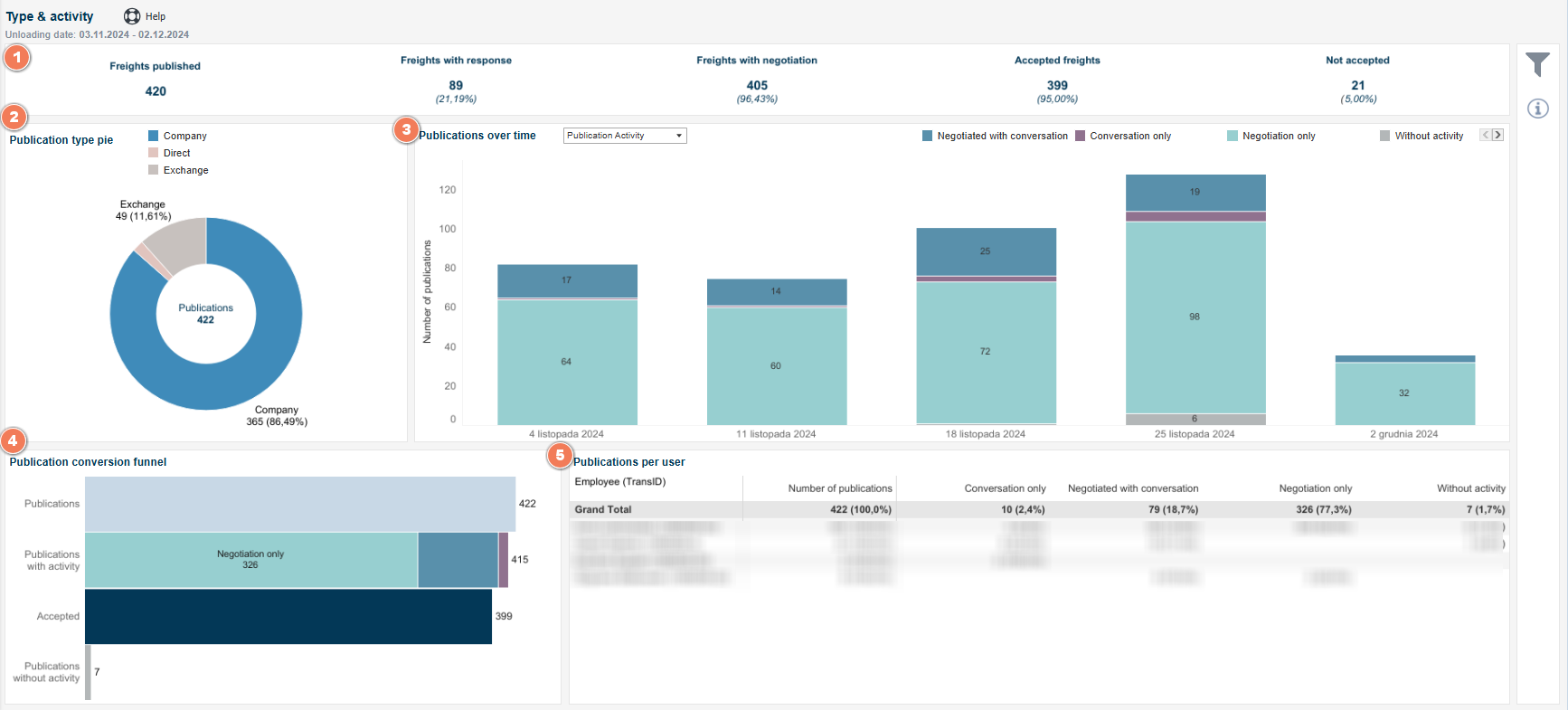Click the 25 listopada 2024 axis label
Image resolution: width=1568 pixels, height=710 pixels.
(1195, 434)
